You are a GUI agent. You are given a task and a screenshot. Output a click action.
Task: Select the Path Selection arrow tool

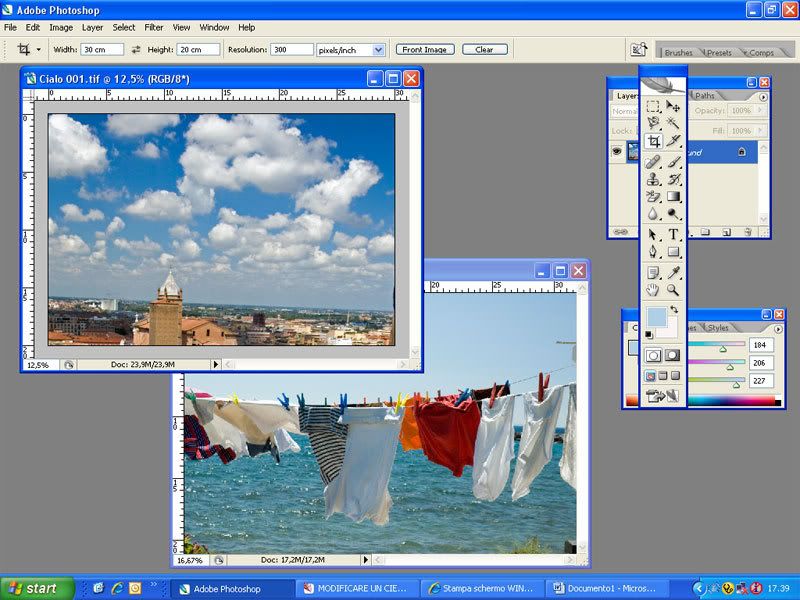pos(653,235)
